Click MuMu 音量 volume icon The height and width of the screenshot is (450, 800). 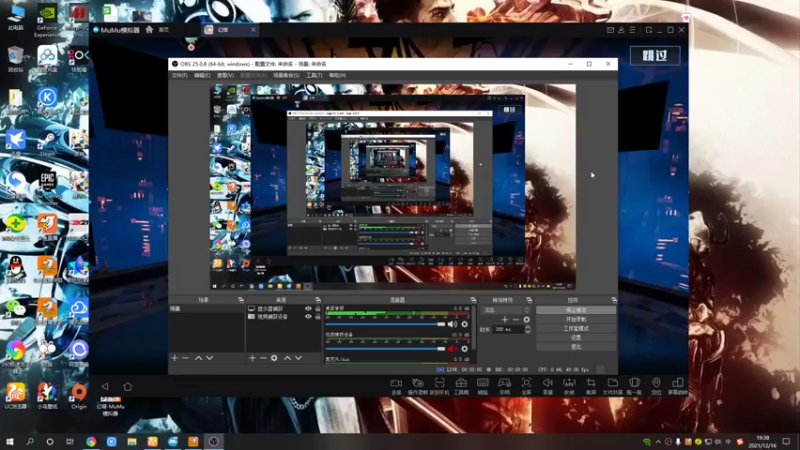pos(547,386)
